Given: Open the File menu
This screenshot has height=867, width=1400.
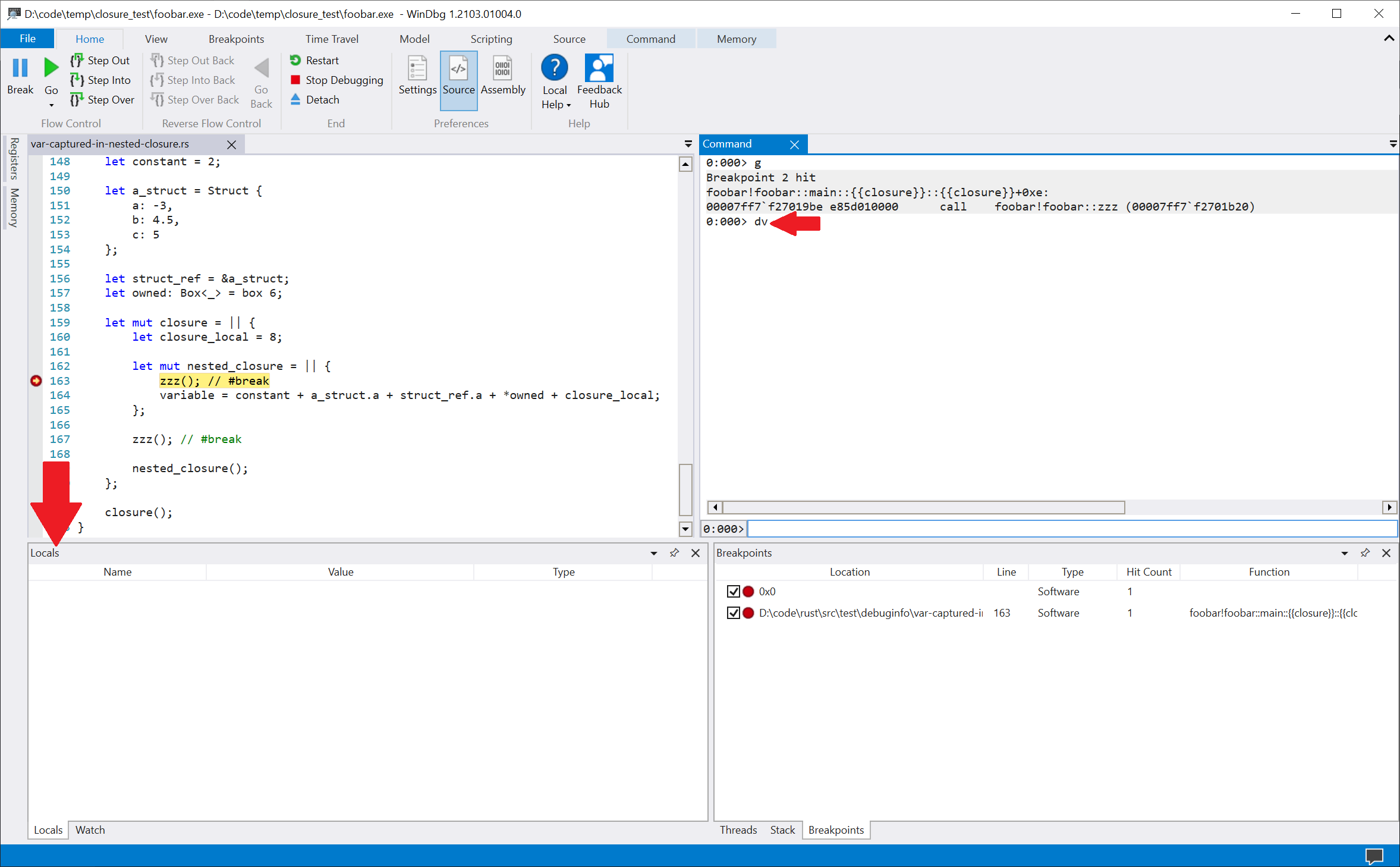Looking at the screenshot, I should tap(27, 39).
